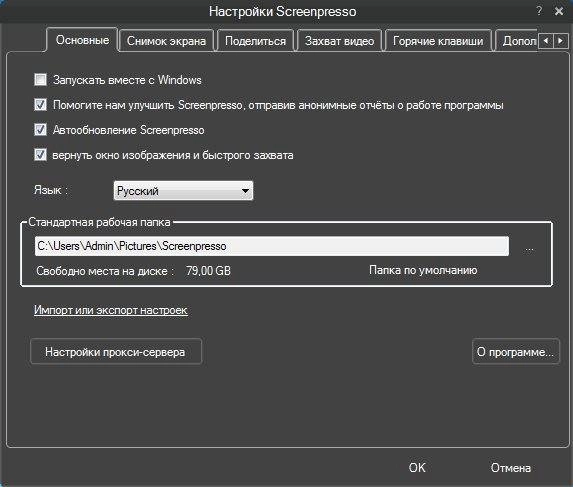Viewport: 573px width, 487px height.
Task: Click the Импорт или экспорт настроек link
Action: coord(111,310)
